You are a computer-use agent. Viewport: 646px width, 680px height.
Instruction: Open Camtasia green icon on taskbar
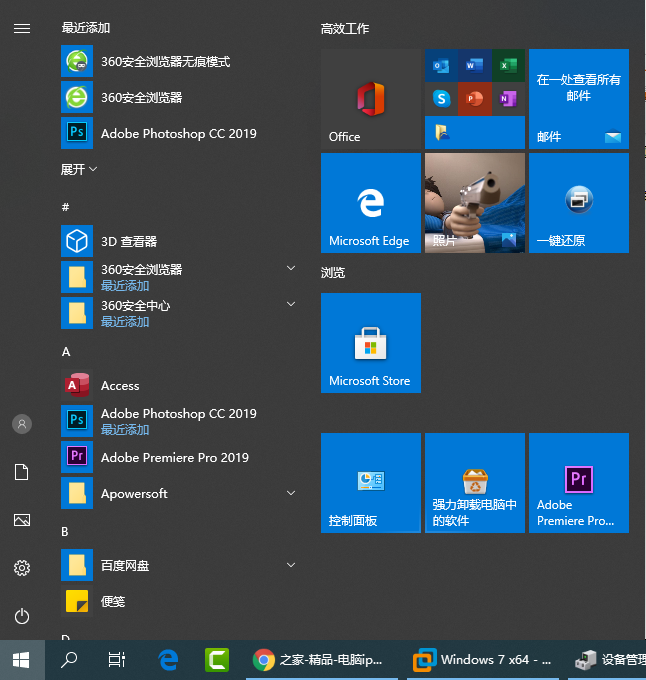217,660
